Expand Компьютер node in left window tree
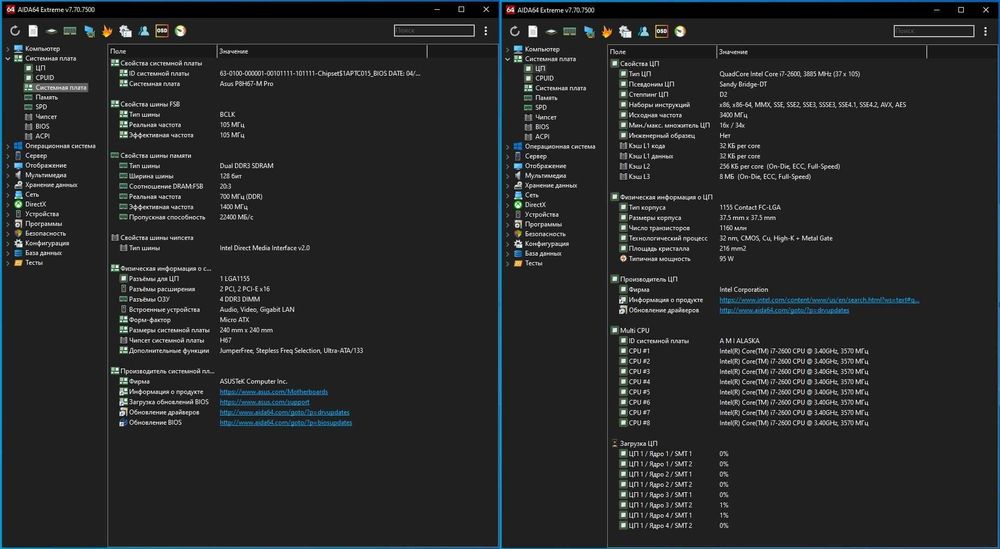 tap(8, 48)
